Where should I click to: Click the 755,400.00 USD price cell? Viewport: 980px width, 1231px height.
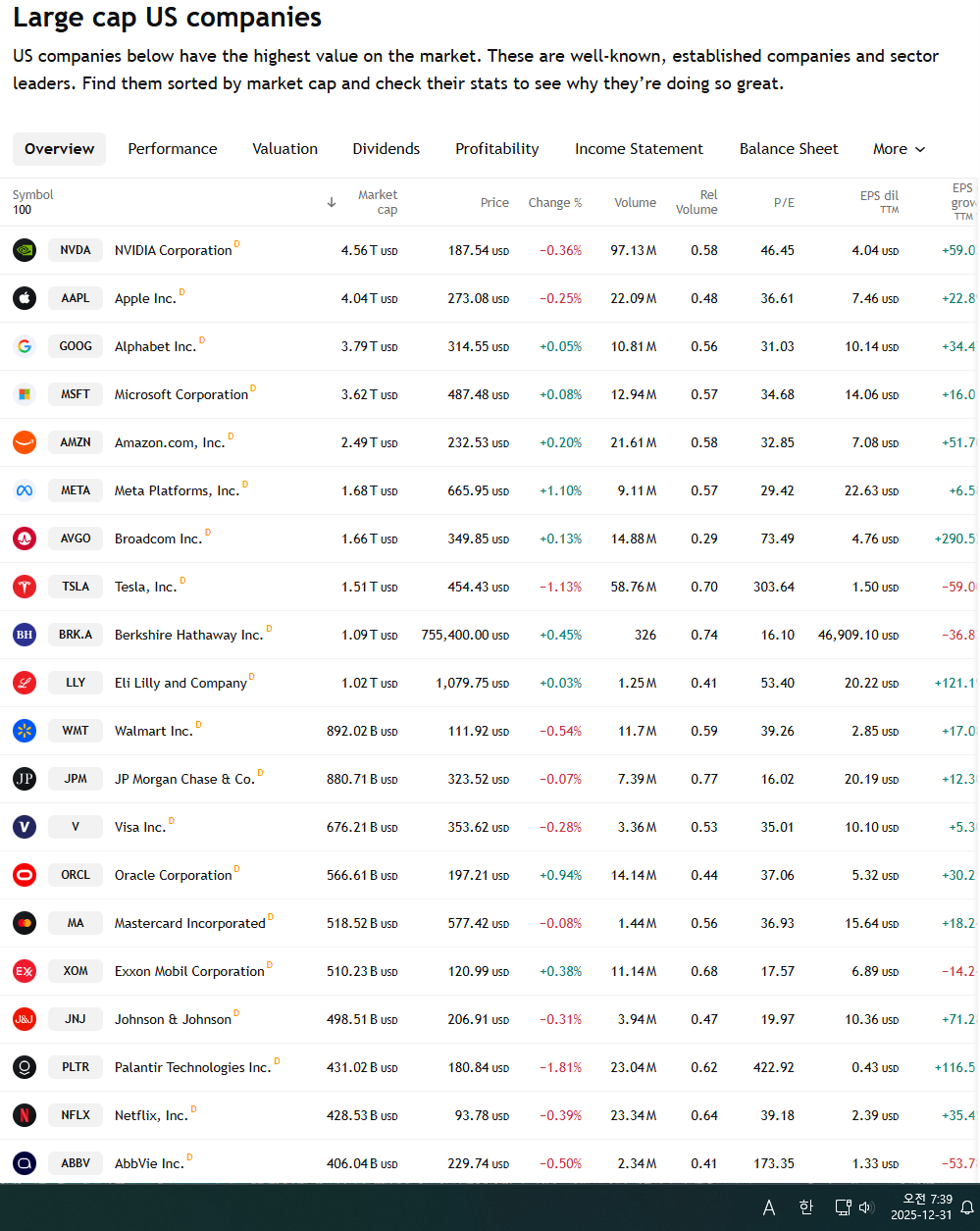click(465, 636)
